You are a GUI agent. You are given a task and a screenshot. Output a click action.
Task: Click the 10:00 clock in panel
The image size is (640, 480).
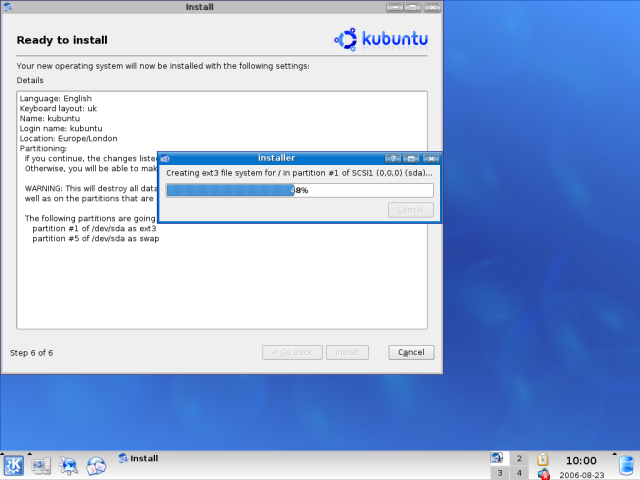point(581,461)
